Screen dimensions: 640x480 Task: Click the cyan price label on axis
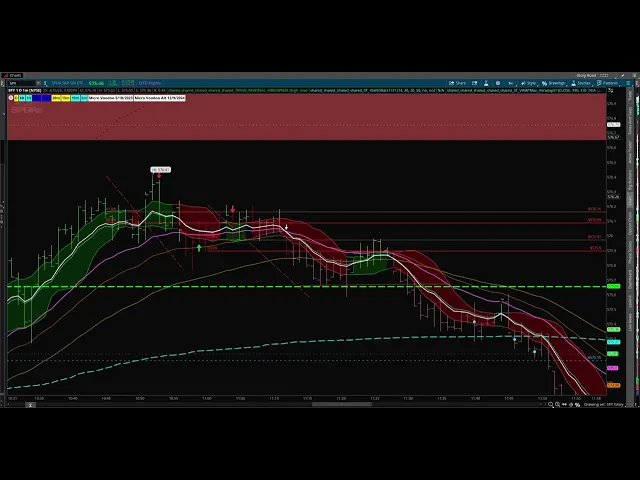(613, 342)
